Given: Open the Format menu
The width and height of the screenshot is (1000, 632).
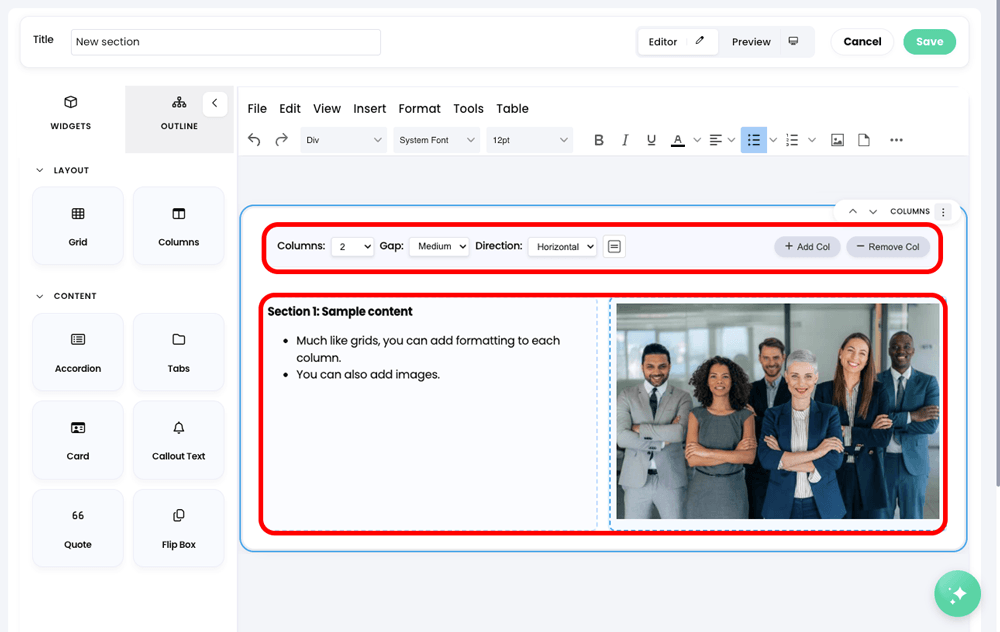Looking at the screenshot, I should click(419, 108).
